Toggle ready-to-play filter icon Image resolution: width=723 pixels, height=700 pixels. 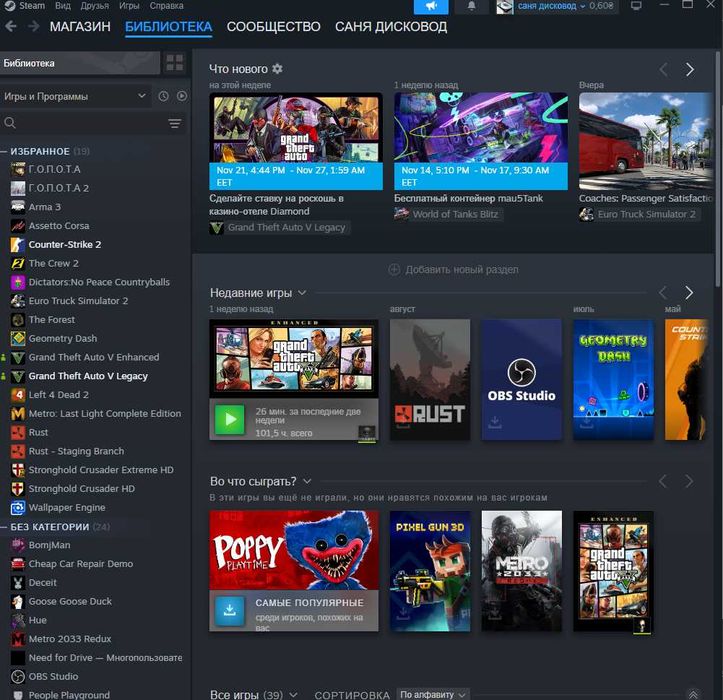182,96
